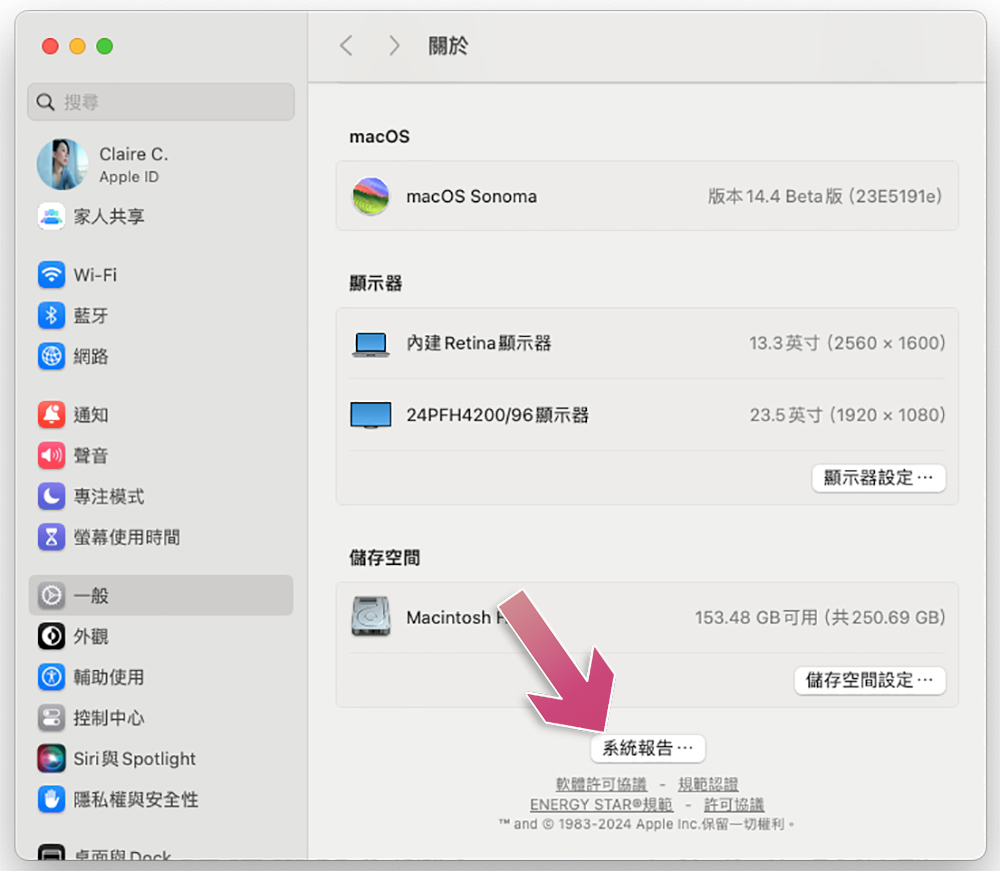The width and height of the screenshot is (1000, 871).
Task: Click the macOS Sonoma name text
Action: click(471, 196)
